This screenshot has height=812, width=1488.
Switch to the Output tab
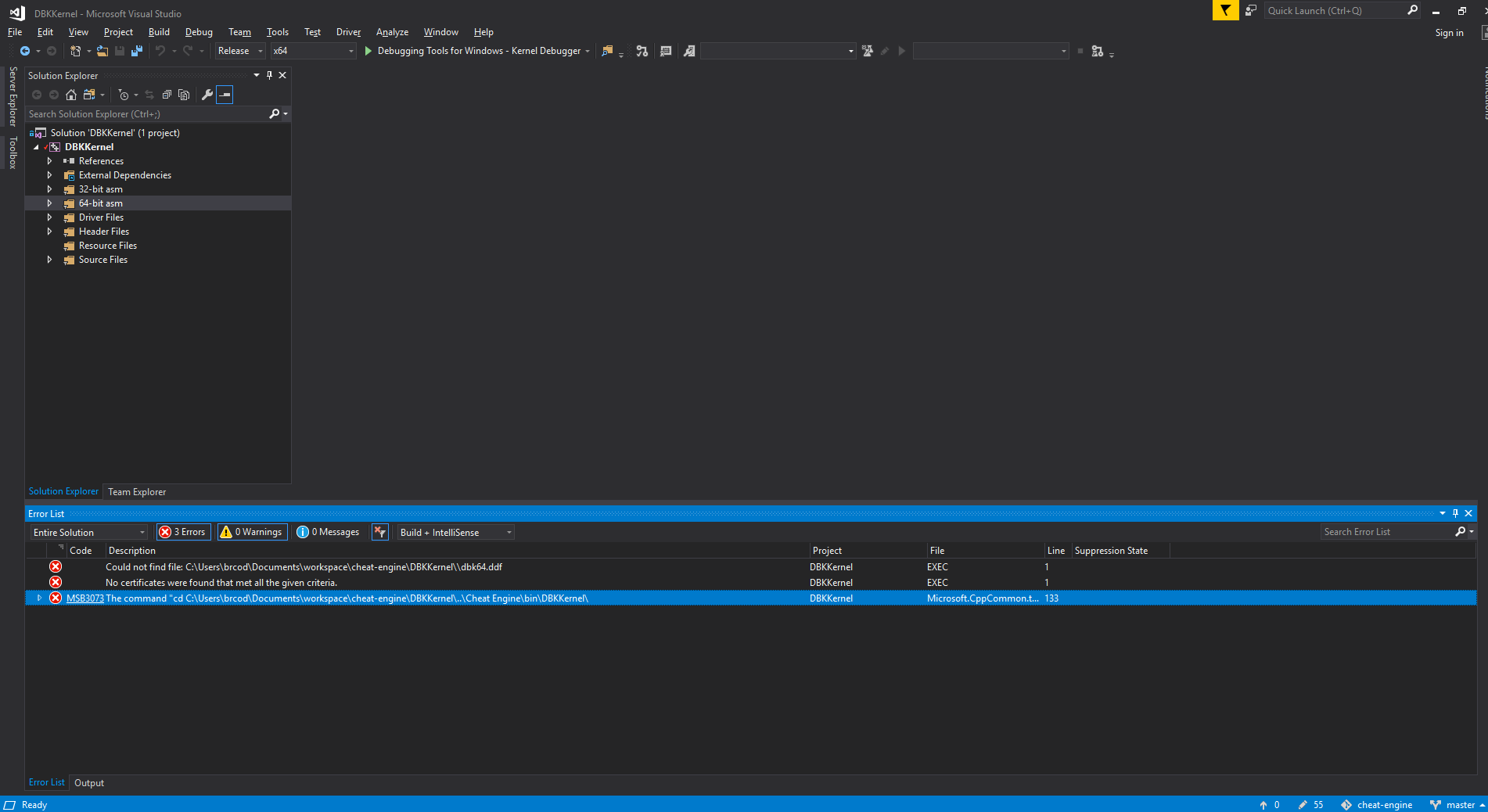(89, 783)
